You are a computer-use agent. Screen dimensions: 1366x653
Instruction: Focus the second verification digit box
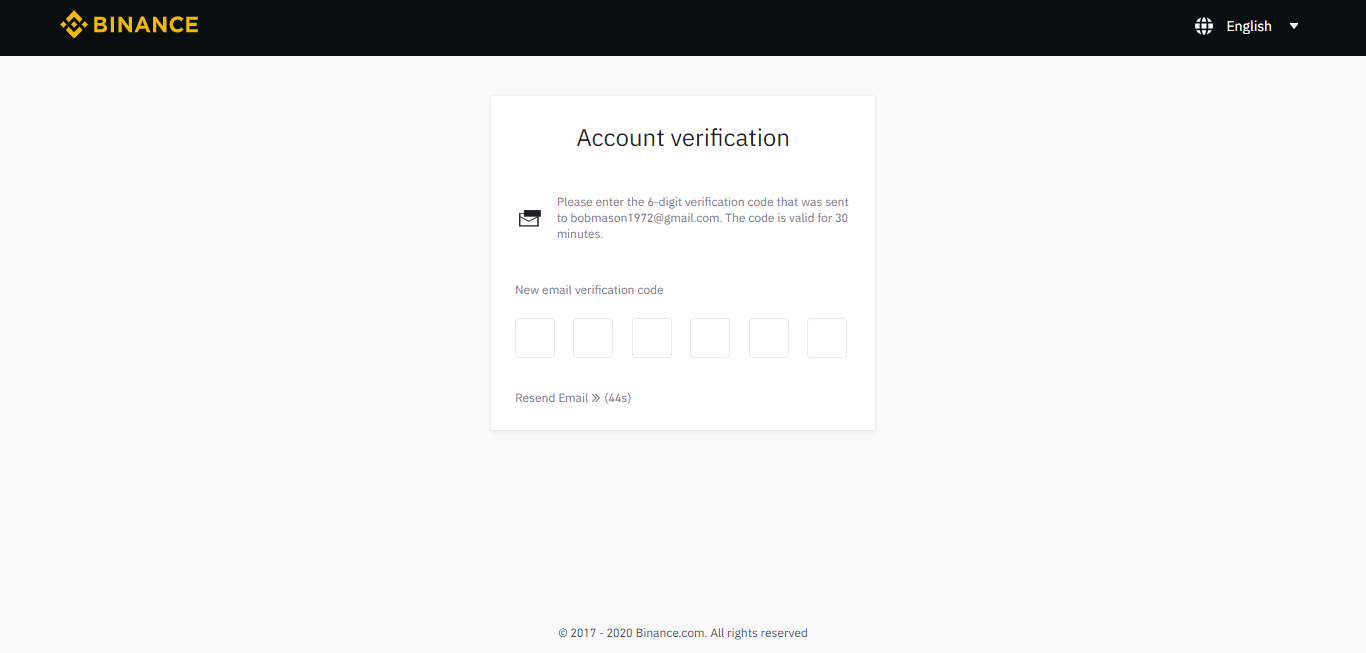point(593,338)
